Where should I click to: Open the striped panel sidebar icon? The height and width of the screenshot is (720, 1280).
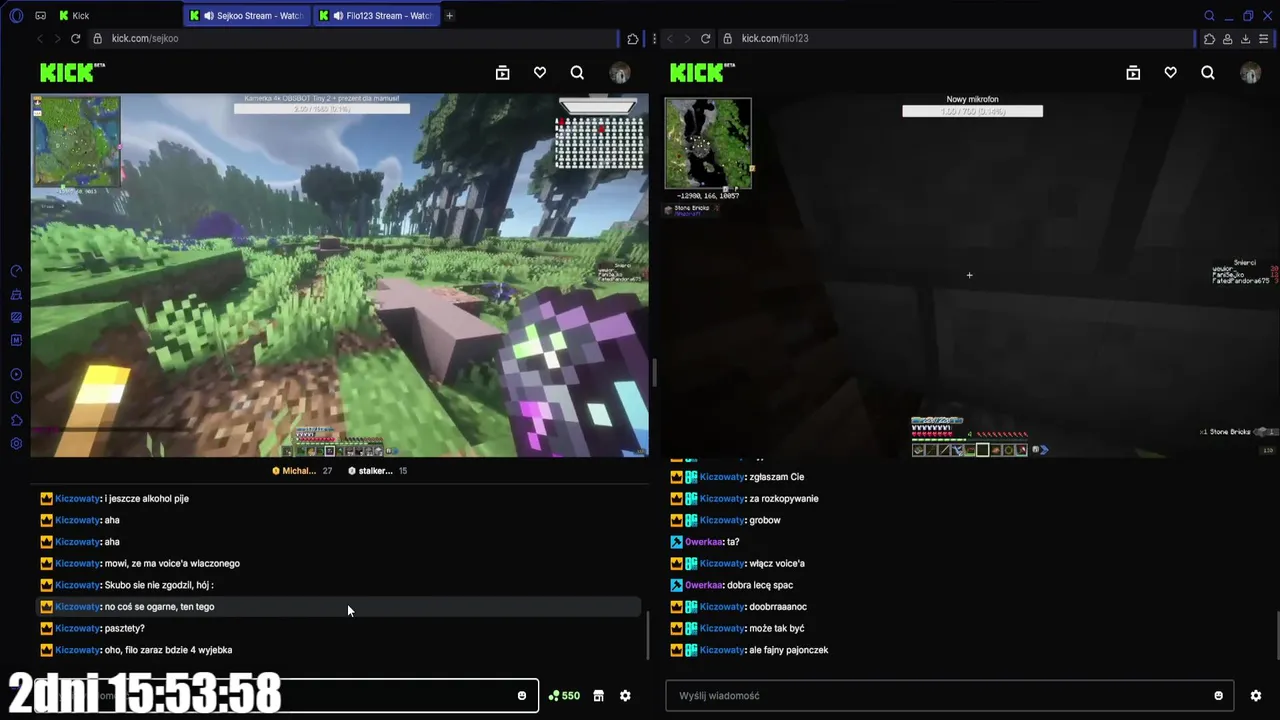[16, 317]
